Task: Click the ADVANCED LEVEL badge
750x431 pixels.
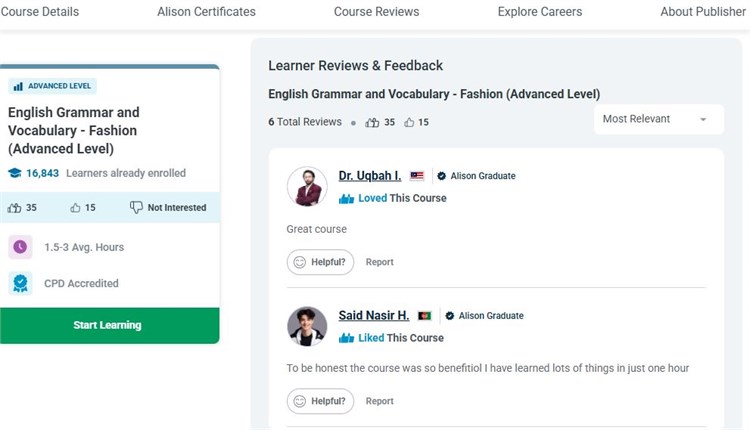Action: [x=53, y=86]
